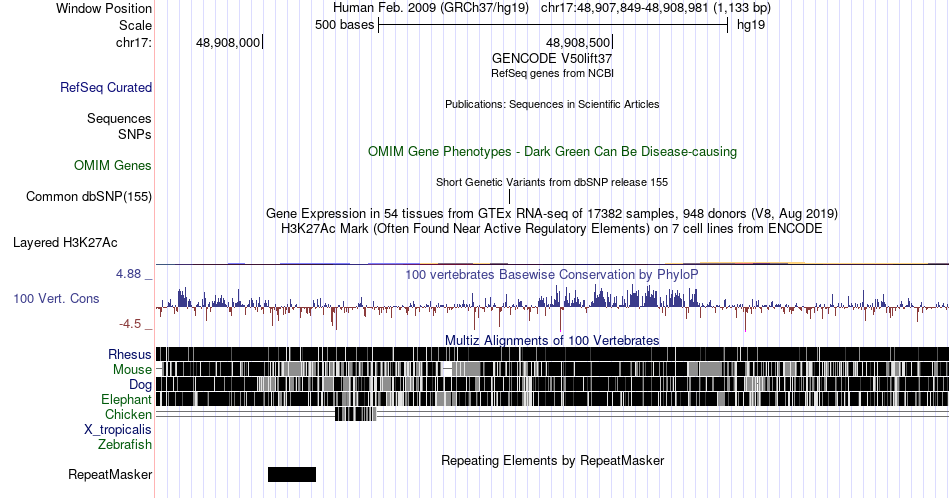Click the chr17: ruler label
The height and width of the screenshot is (498, 950).
[x=134, y=42]
